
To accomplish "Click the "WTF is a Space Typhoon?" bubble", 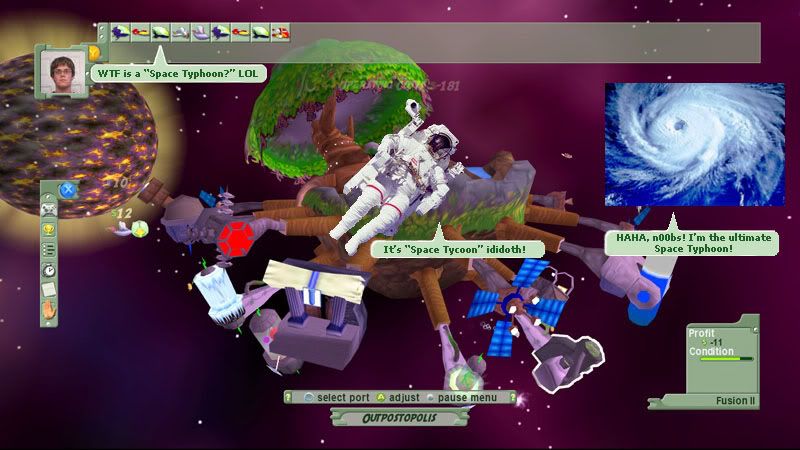I will coord(178,73).
